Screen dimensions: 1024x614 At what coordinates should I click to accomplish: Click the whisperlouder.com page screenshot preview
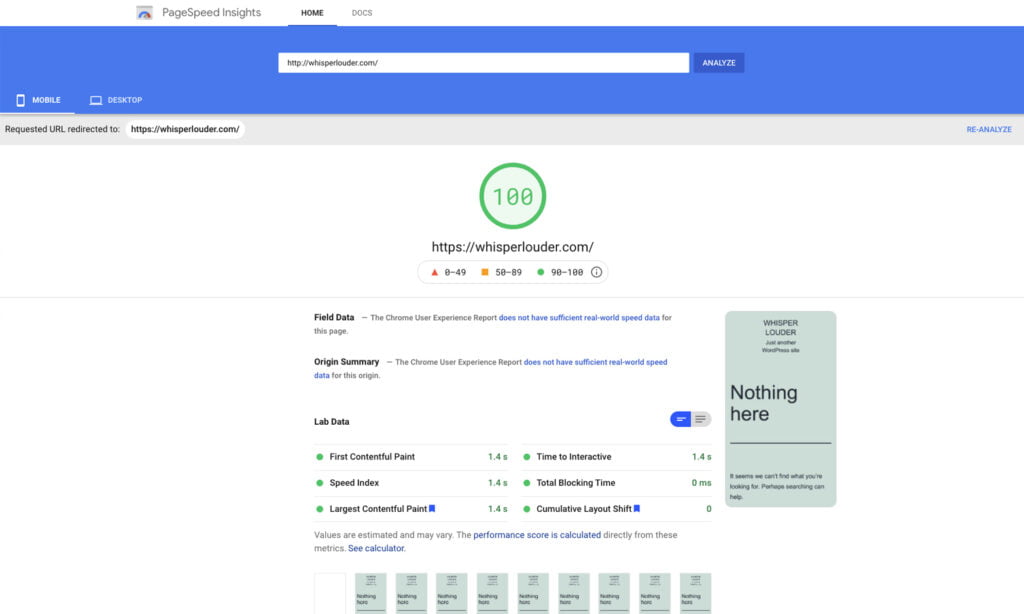(x=780, y=409)
